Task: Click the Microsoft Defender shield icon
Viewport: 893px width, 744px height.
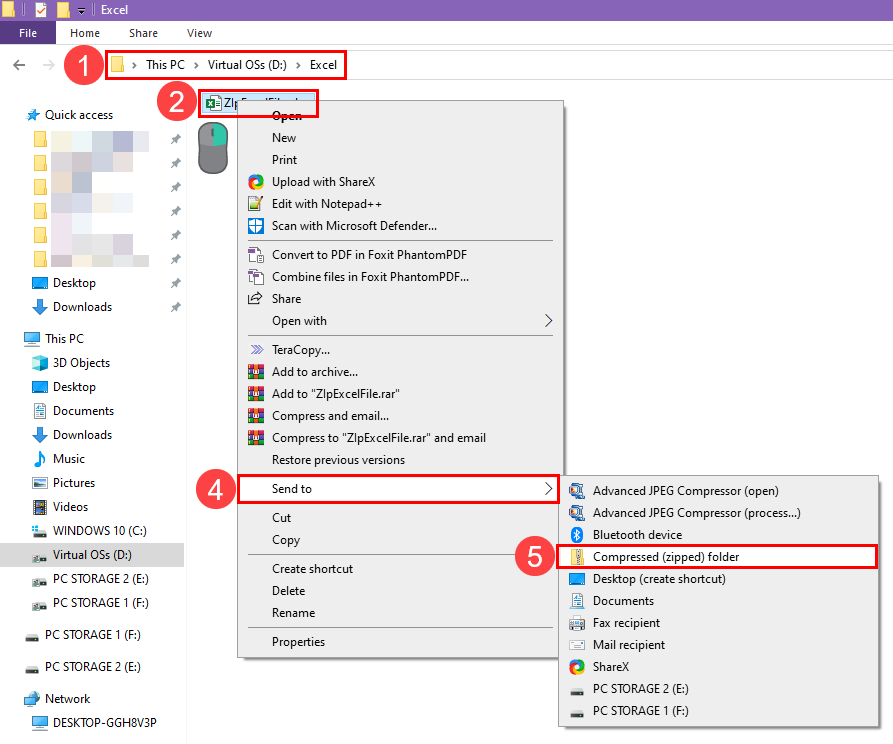Action: [255, 226]
